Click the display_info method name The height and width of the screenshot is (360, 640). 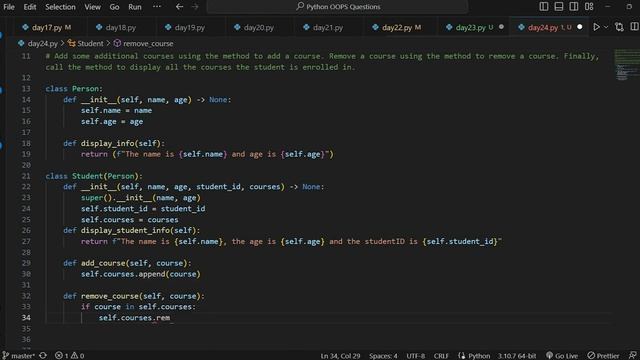pos(107,143)
